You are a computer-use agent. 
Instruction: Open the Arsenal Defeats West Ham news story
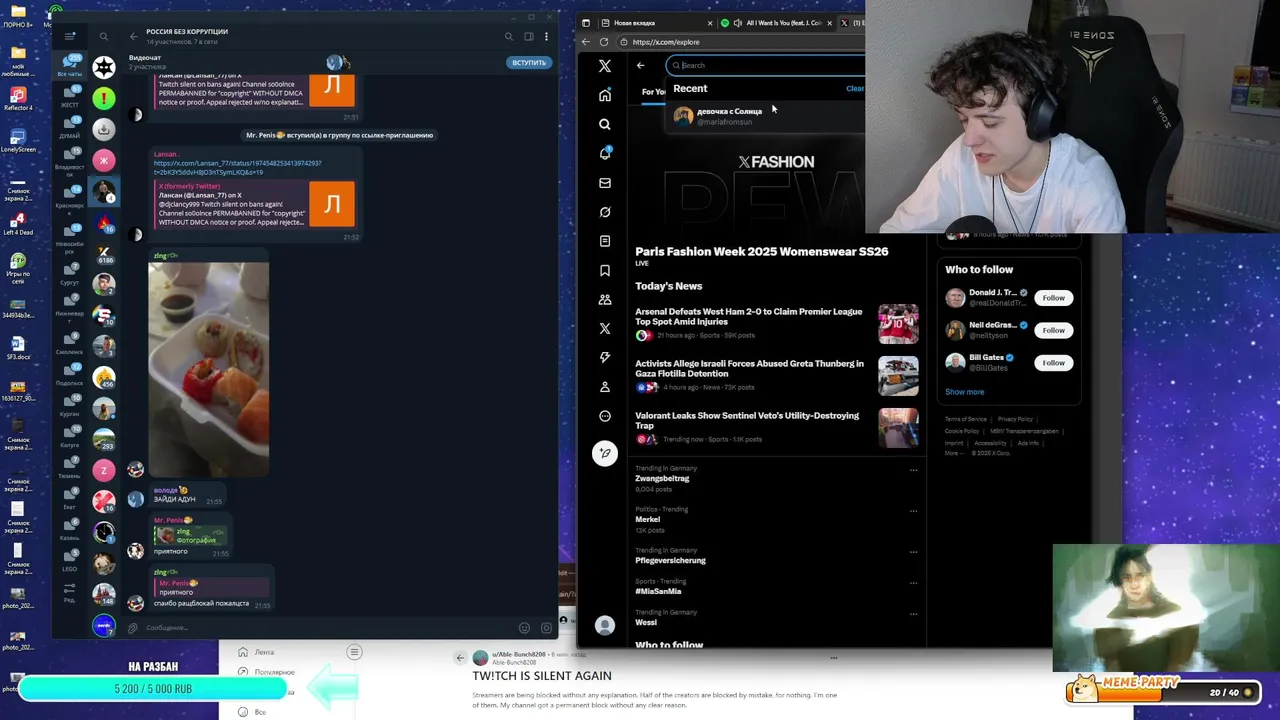[777, 324]
